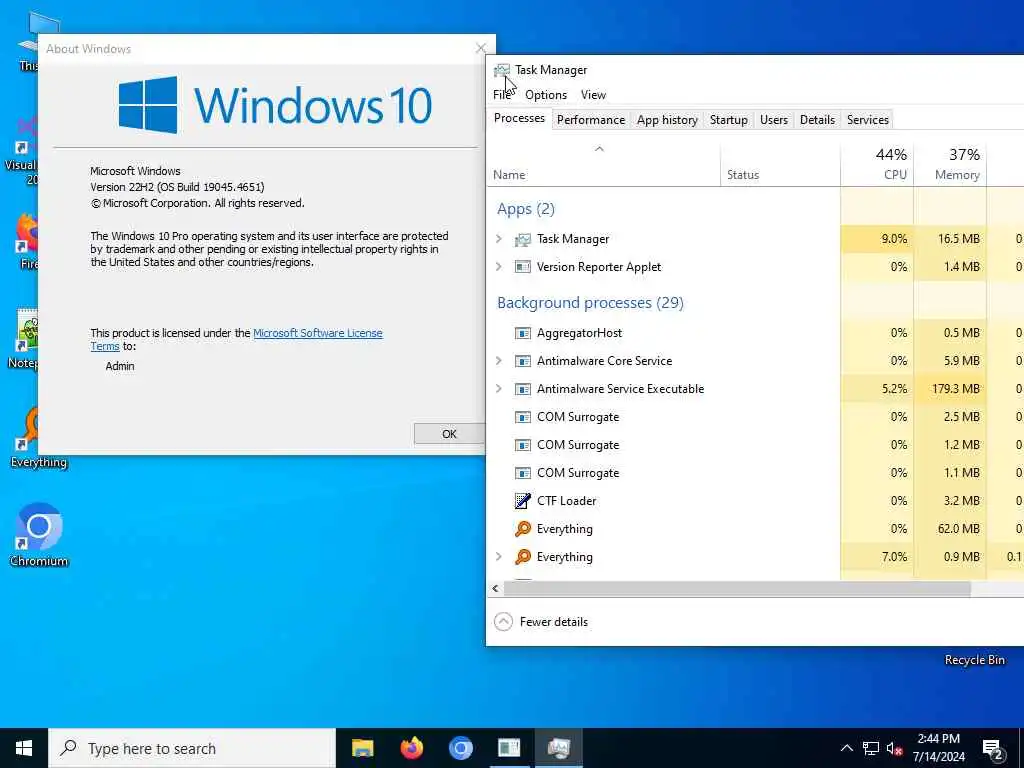The image size is (1024, 768).
Task: Click the Version Reporter Applet icon
Action: click(x=522, y=267)
